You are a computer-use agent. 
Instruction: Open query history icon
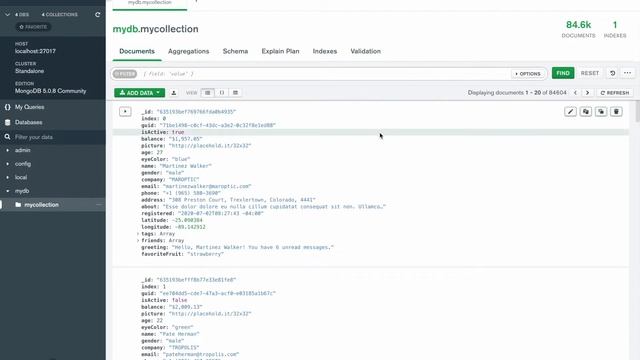(x=613, y=73)
